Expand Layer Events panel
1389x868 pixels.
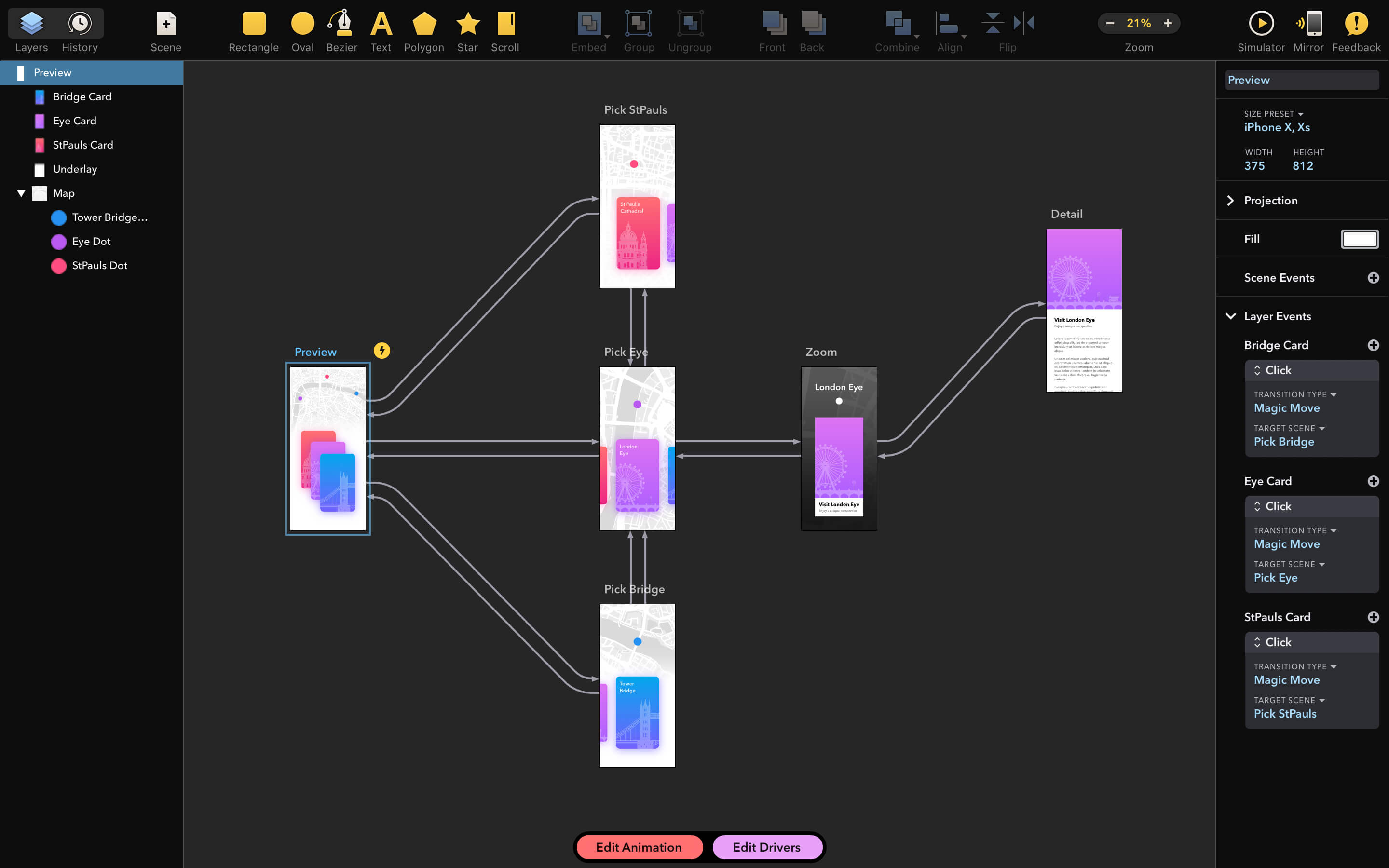click(x=1231, y=316)
